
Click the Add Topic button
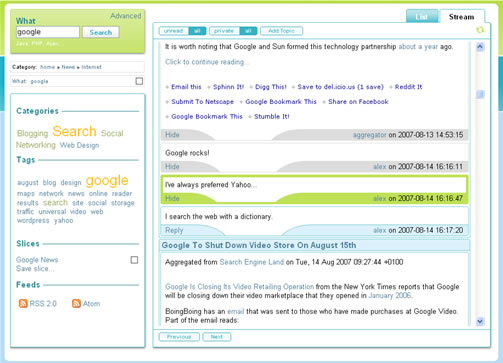point(281,31)
